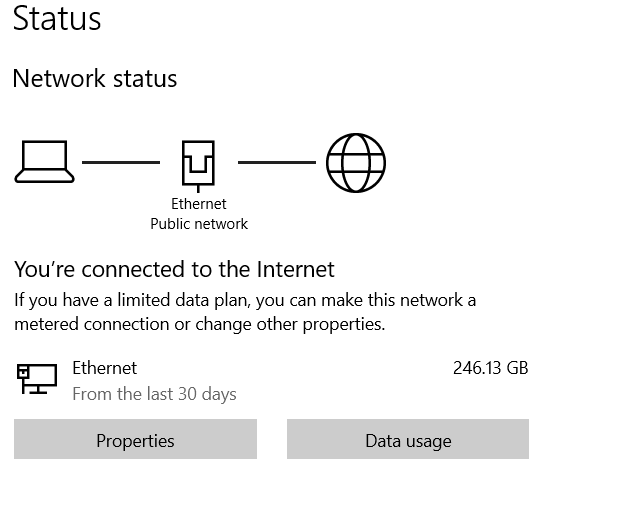Open the Data usage page
This screenshot has width=637, height=518.
pyautogui.click(x=407, y=440)
